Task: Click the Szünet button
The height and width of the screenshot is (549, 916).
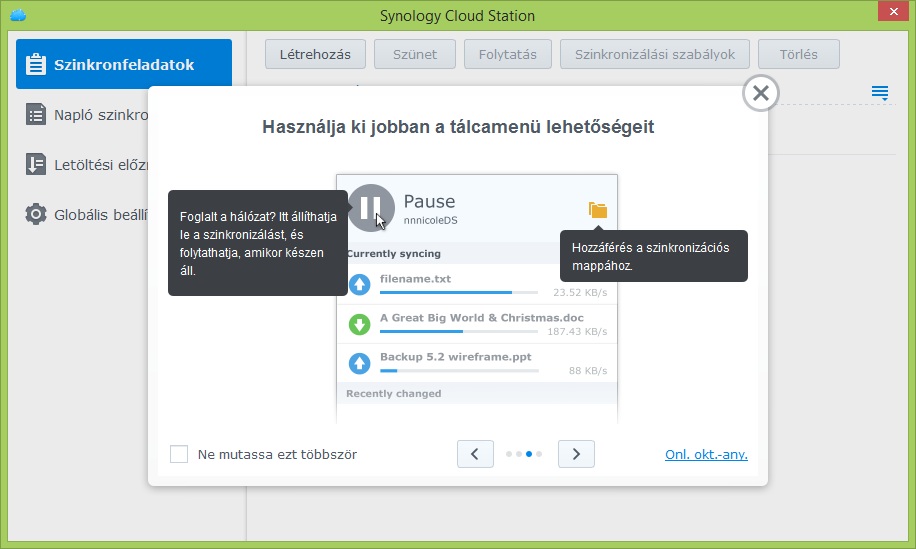Action: coord(415,54)
